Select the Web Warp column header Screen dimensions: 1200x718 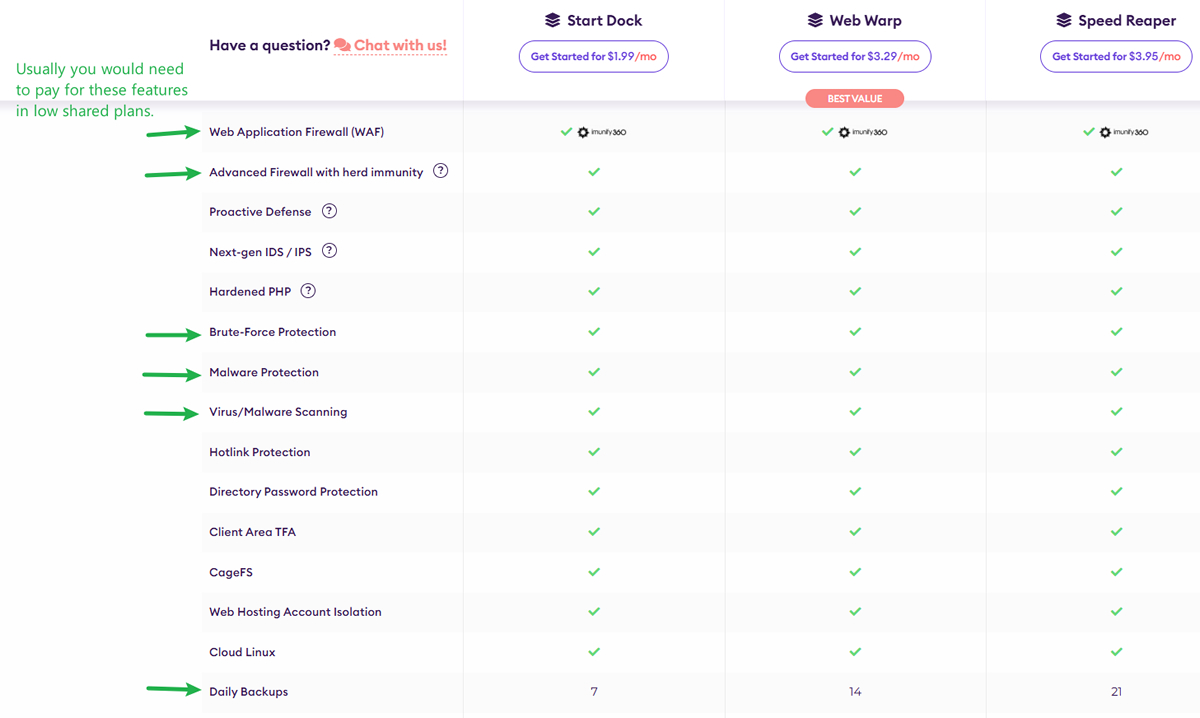[855, 19]
